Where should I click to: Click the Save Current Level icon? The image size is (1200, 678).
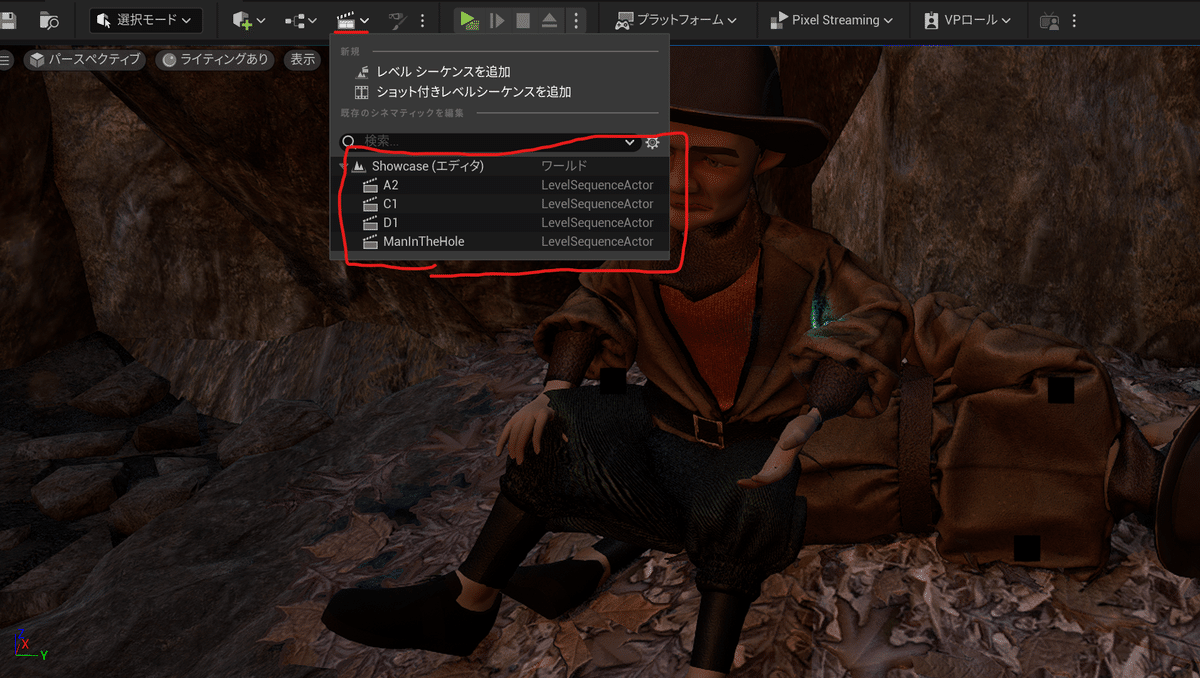pos(10,20)
